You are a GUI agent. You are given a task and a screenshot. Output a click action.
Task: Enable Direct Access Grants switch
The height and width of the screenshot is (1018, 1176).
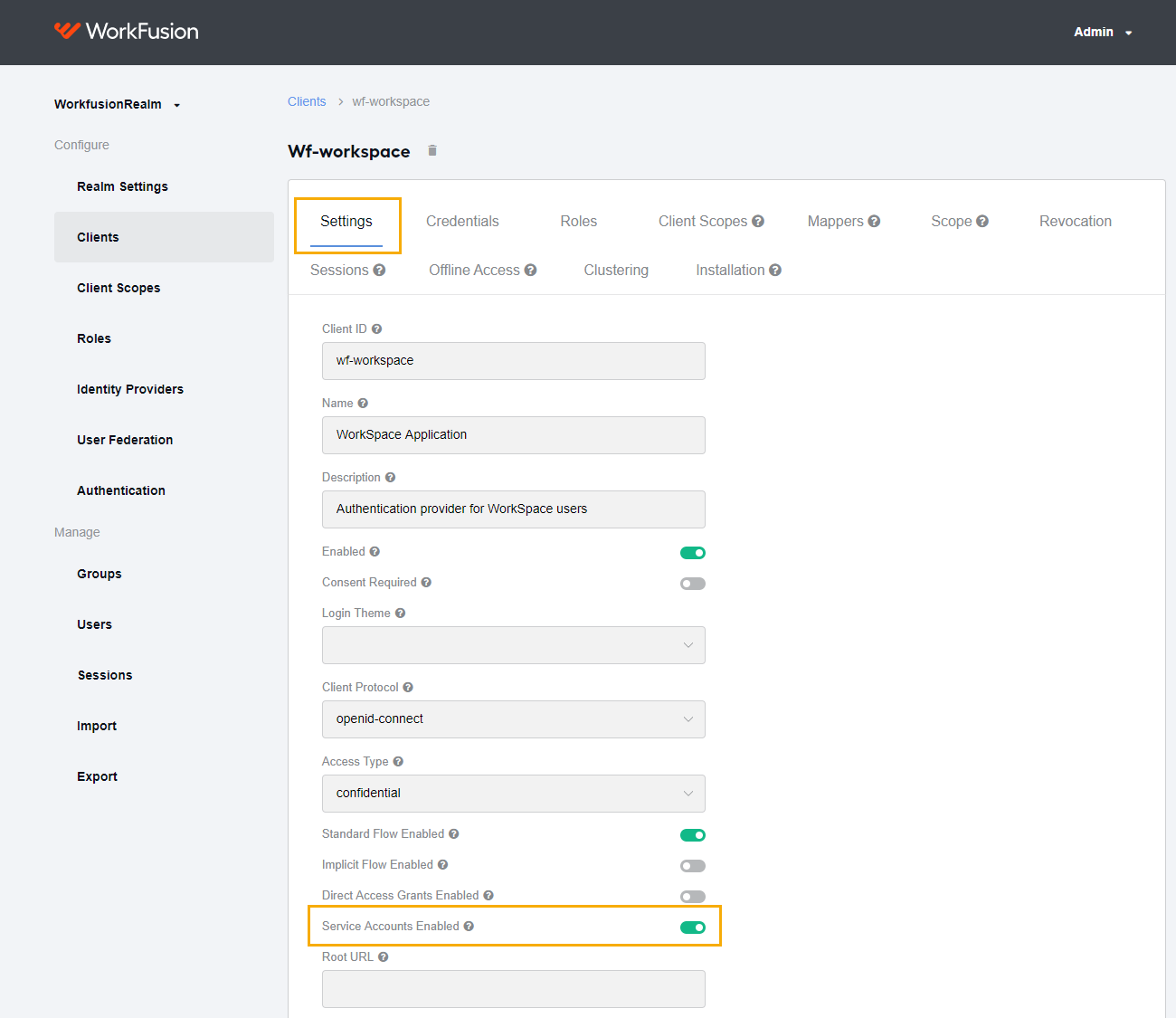[693, 897]
